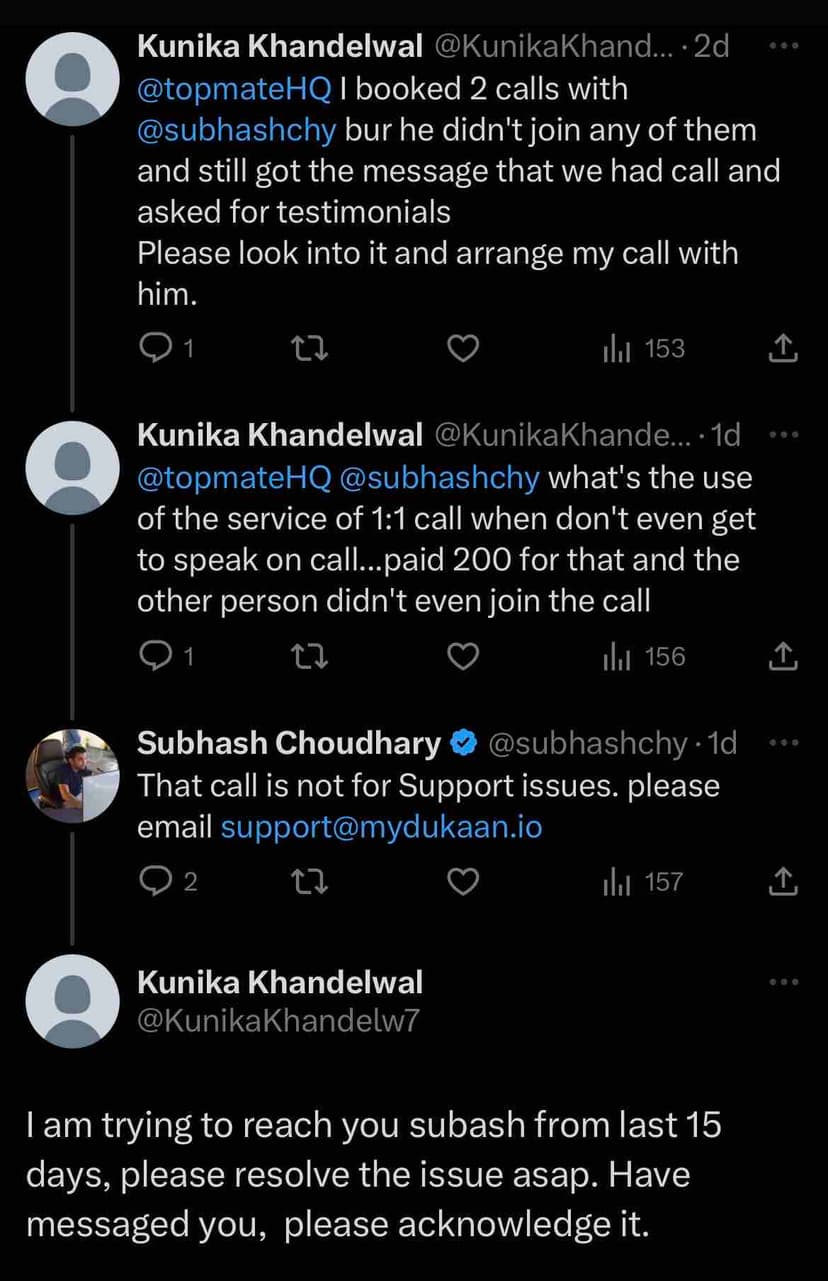
Task: Share the tweet with 153 views
Action: [x=784, y=348]
